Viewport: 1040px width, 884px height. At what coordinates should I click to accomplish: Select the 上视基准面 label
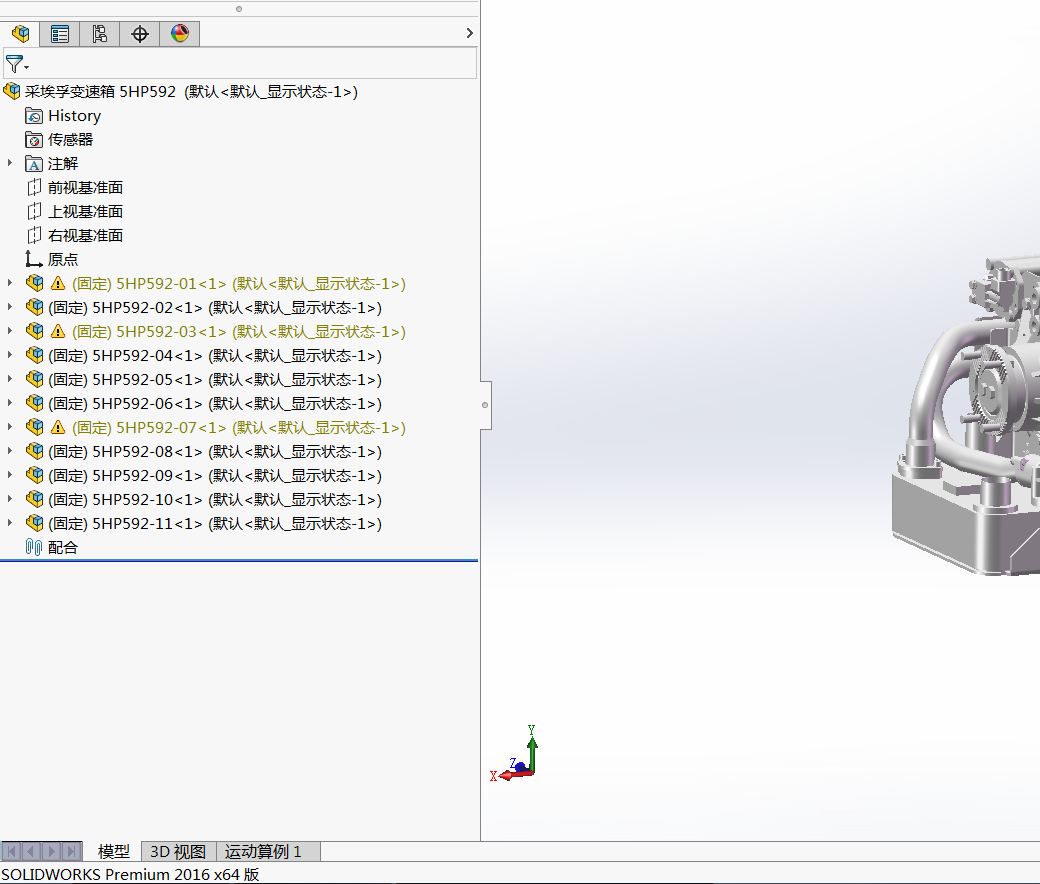click(x=85, y=212)
